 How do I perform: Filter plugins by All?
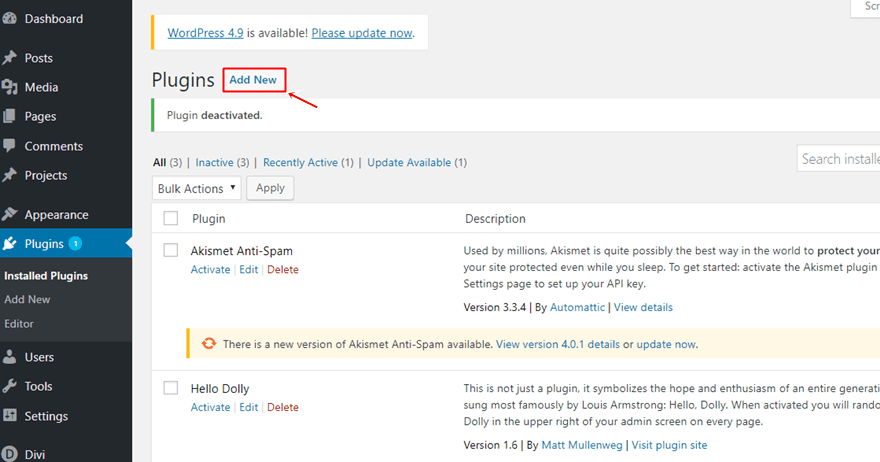pyautogui.click(x=159, y=162)
